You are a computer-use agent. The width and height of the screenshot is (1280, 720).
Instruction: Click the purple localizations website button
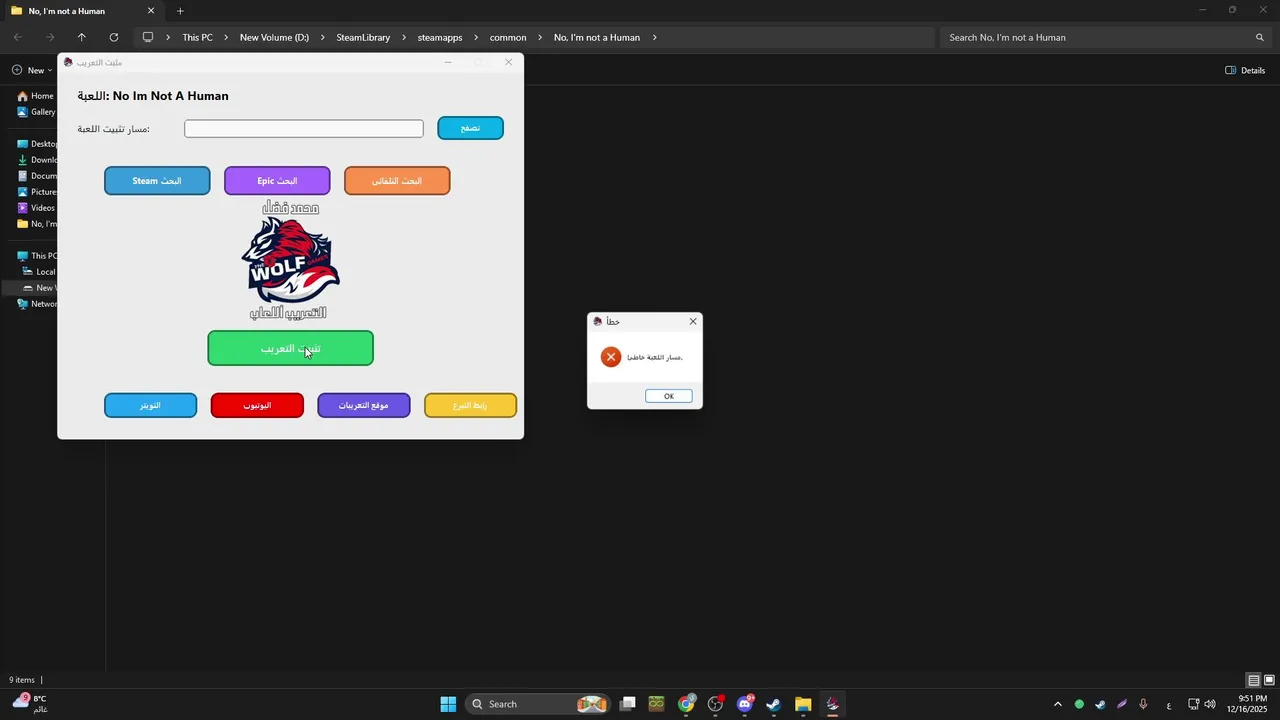[x=364, y=405]
